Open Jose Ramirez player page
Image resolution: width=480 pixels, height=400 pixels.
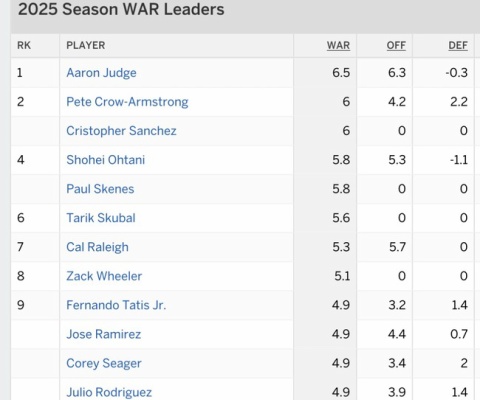pyautogui.click(x=104, y=334)
